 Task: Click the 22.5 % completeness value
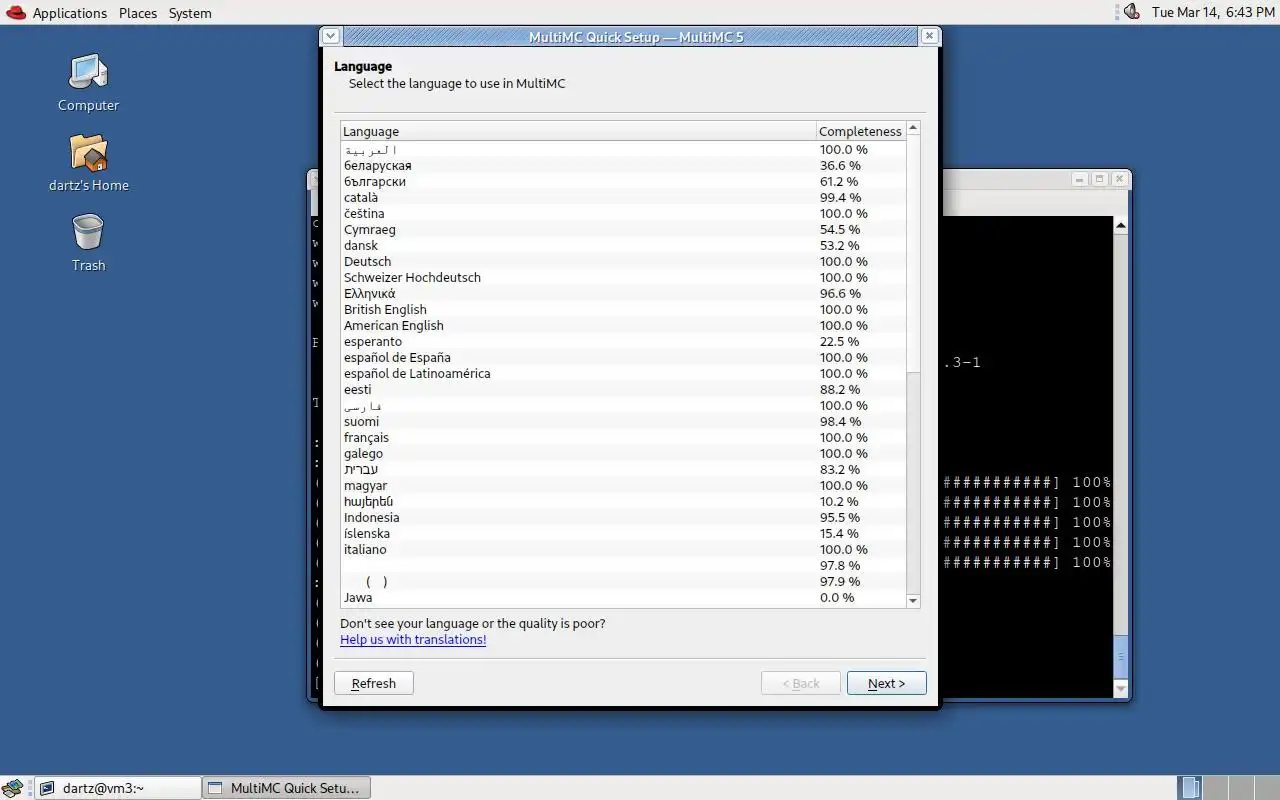[839, 341]
